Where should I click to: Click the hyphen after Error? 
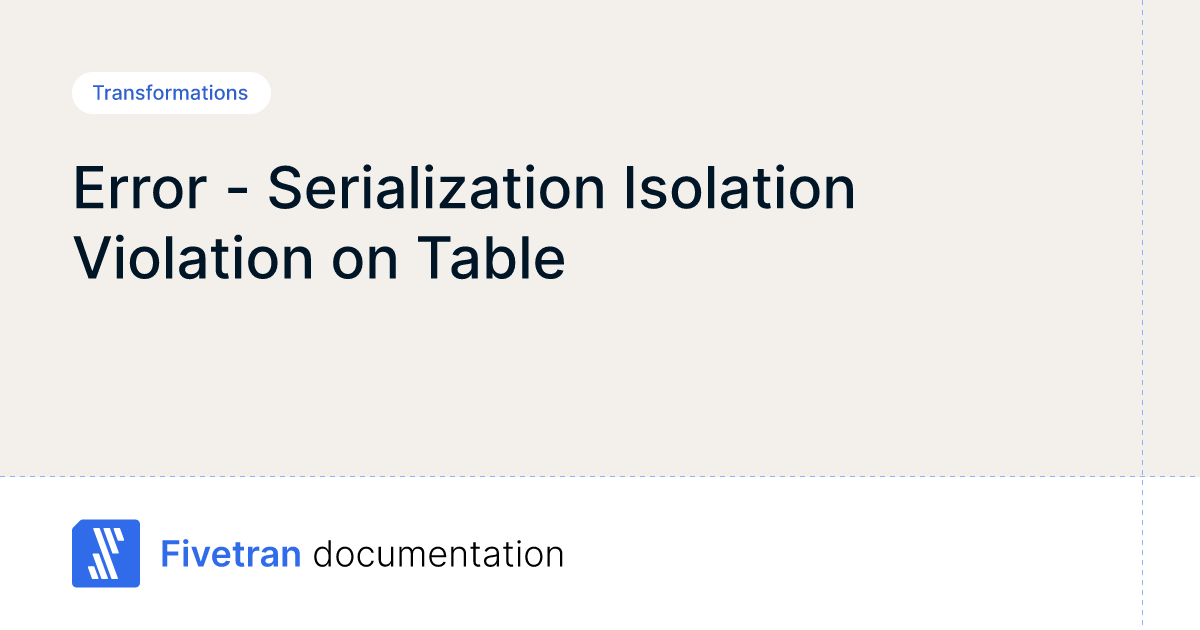pyautogui.click(x=238, y=192)
